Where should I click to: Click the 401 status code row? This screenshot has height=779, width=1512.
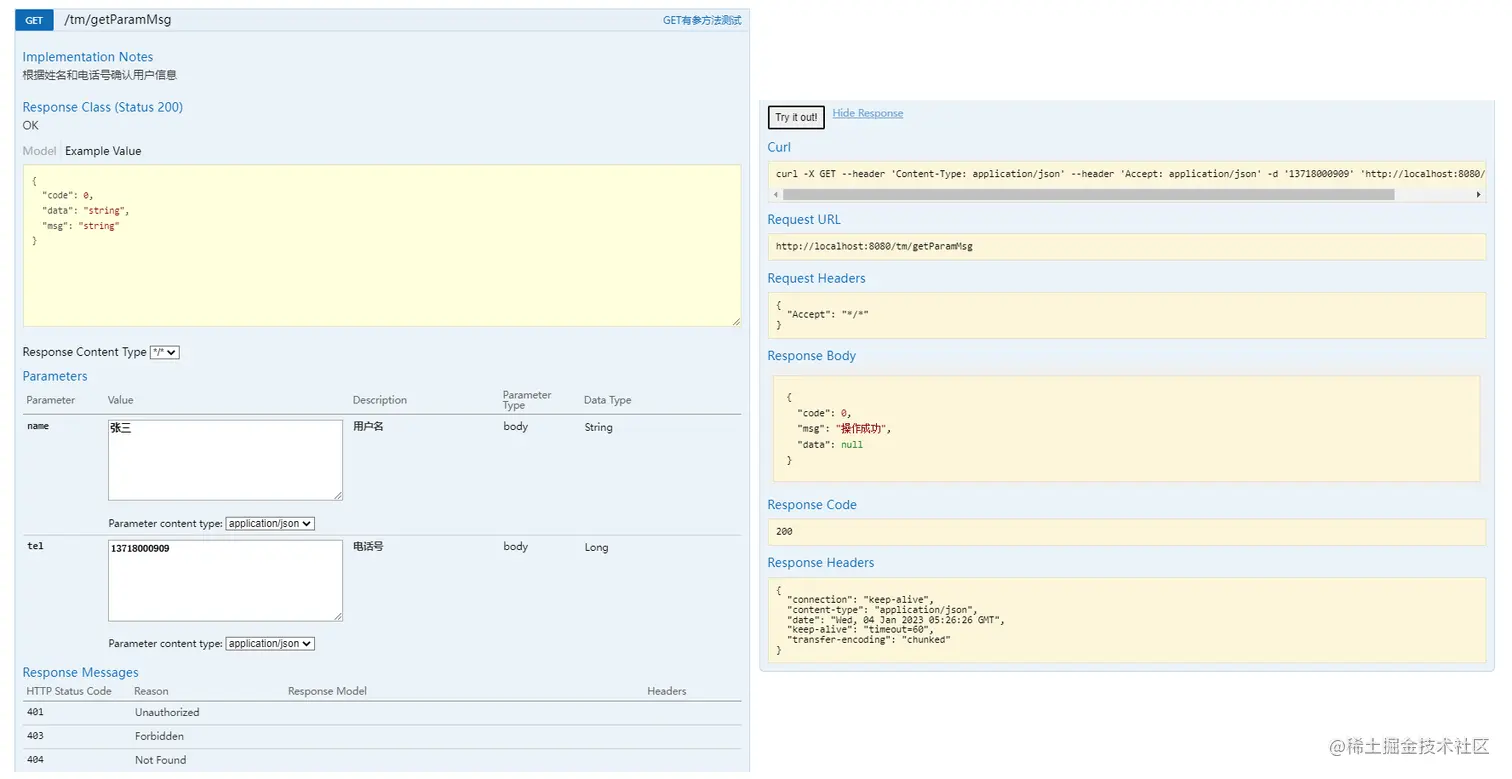tap(382, 712)
